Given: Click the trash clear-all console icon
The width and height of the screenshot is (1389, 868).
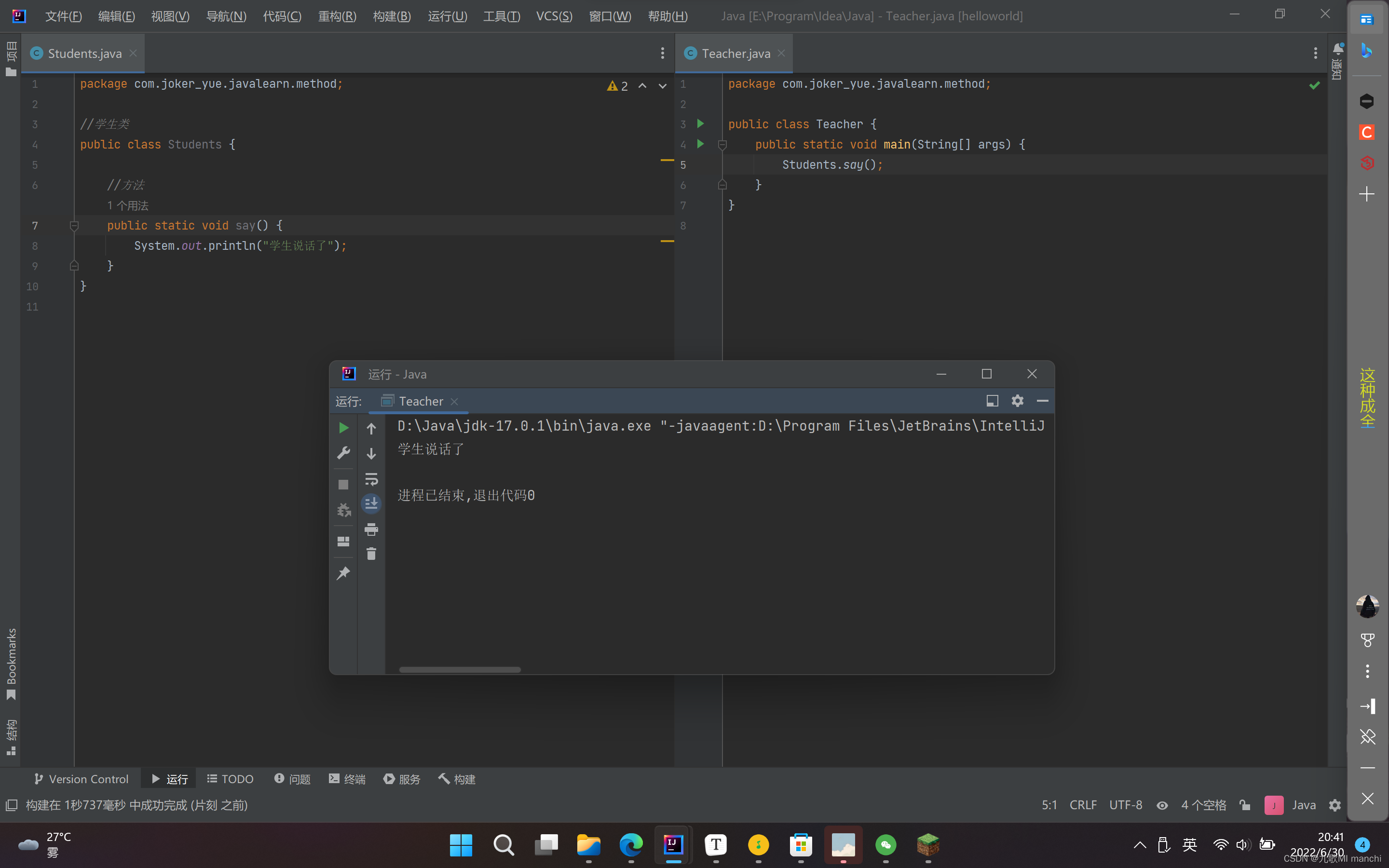Looking at the screenshot, I should coord(371,554).
